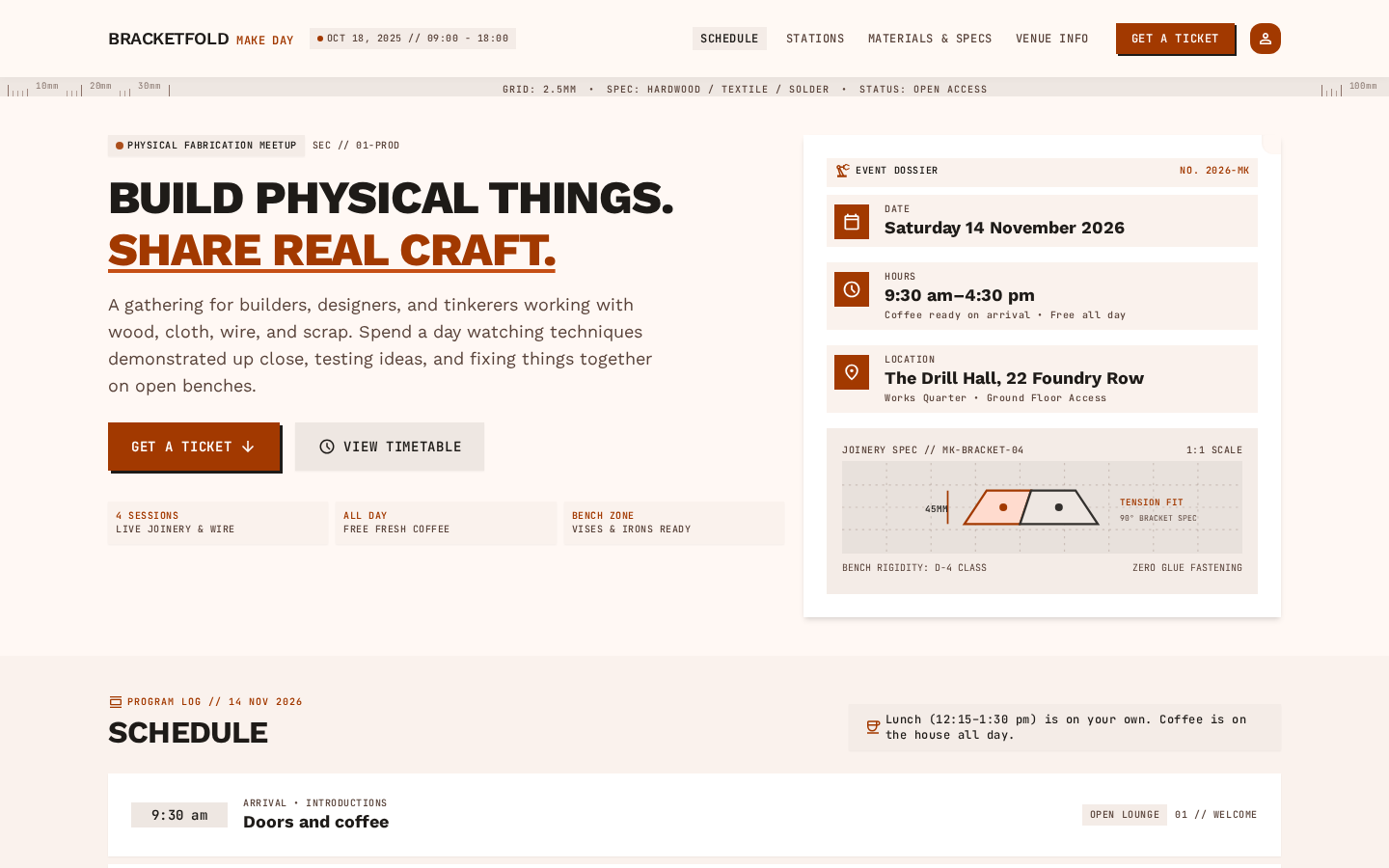Click the Schedule section heading
The height and width of the screenshot is (868, 1389).
[x=188, y=733]
